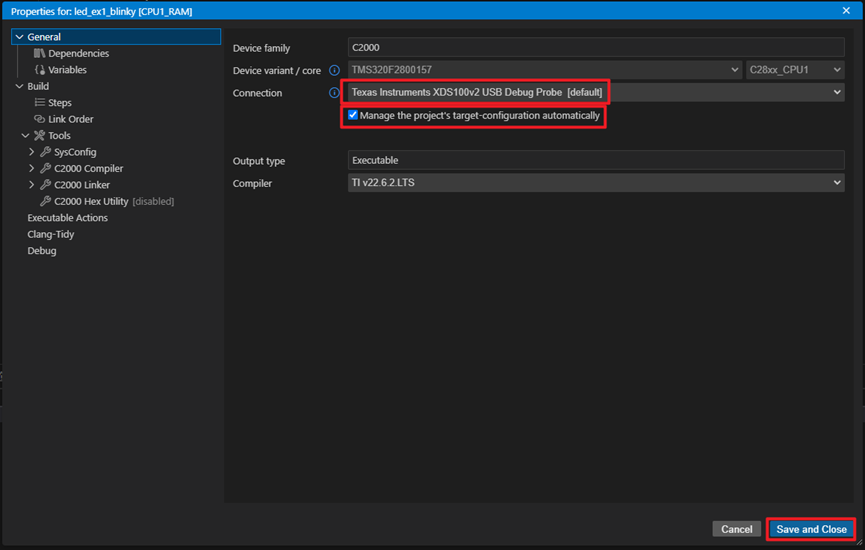Image resolution: width=865 pixels, height=550 pixels.
Task: Click the dialog title led_ex1_blinky [CPU1_RAM]
Action: point(133,11)
